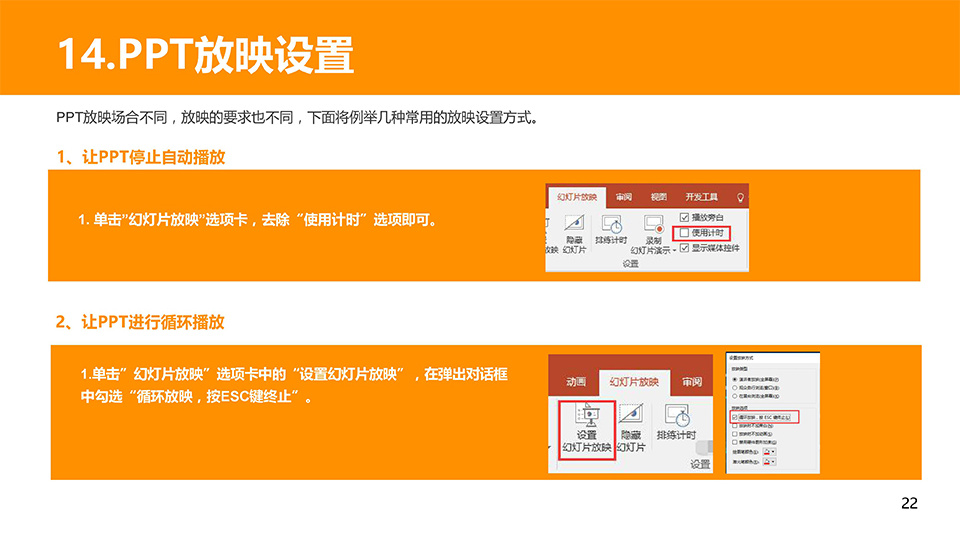Click the lightbulb icon beside 开发工具
The width and height of the screenshot is (960, 540).
(740, 197)
